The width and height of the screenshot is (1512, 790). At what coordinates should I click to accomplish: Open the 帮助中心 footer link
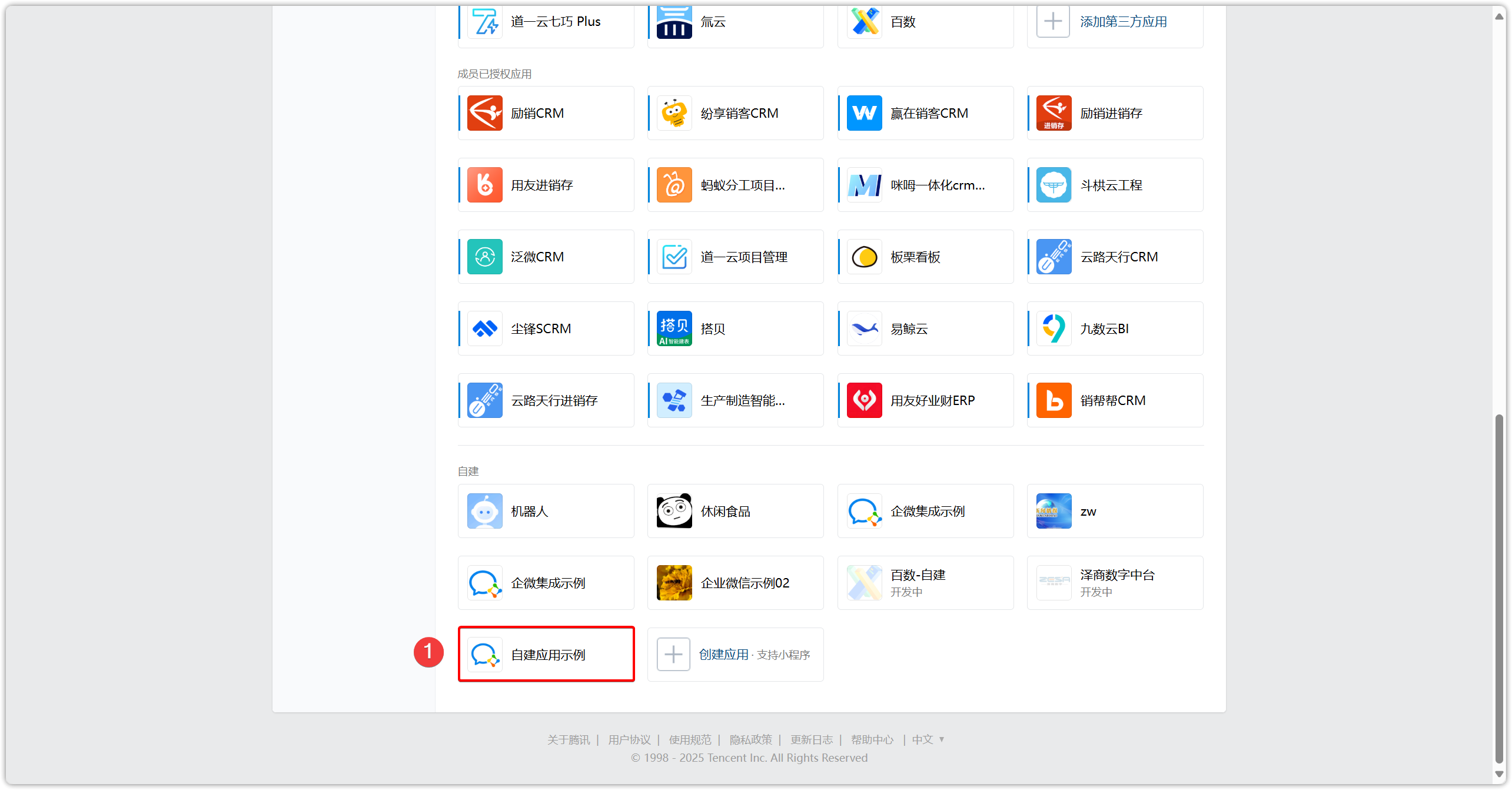872,739
